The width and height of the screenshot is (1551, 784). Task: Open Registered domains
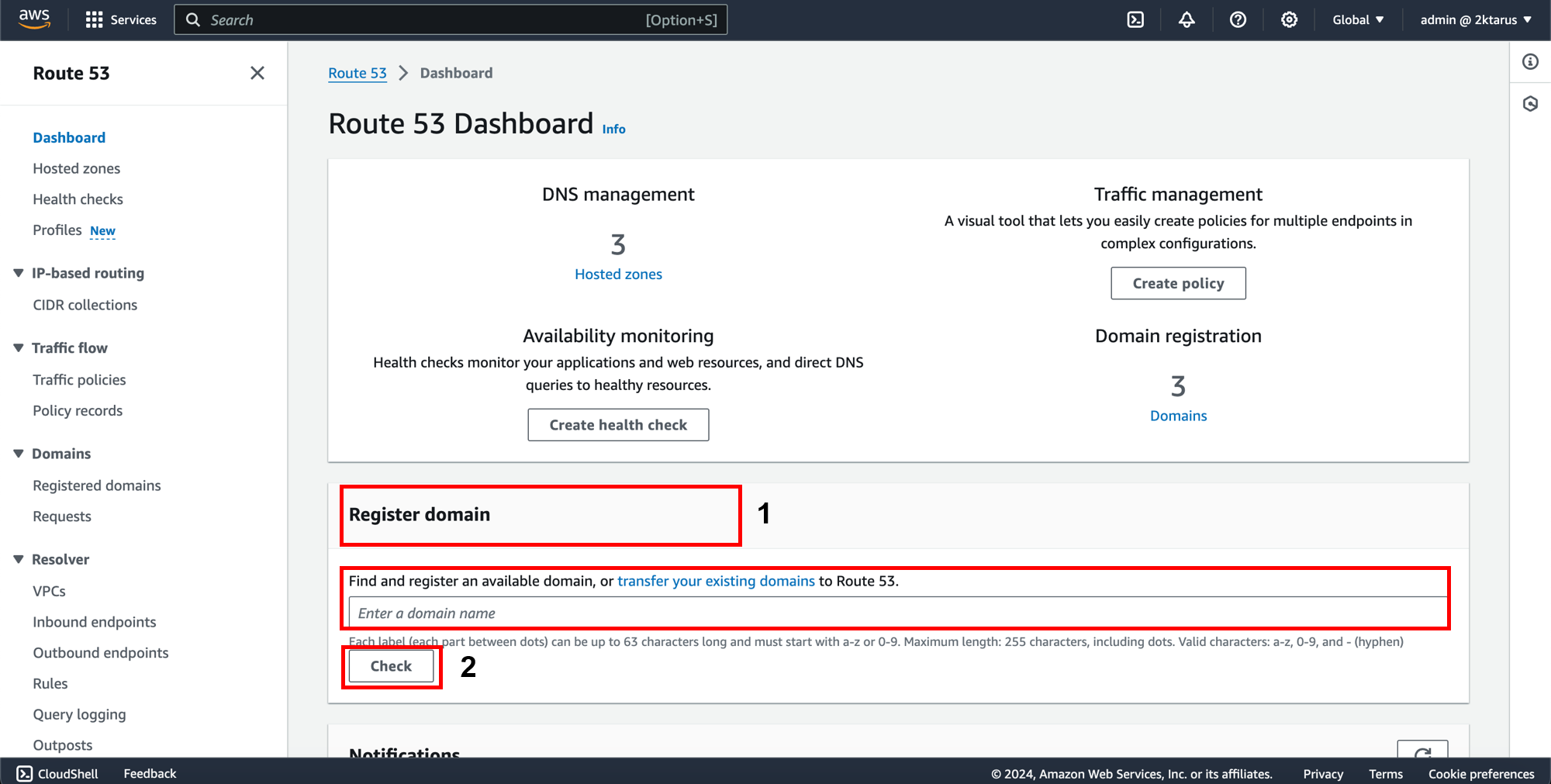97,485
